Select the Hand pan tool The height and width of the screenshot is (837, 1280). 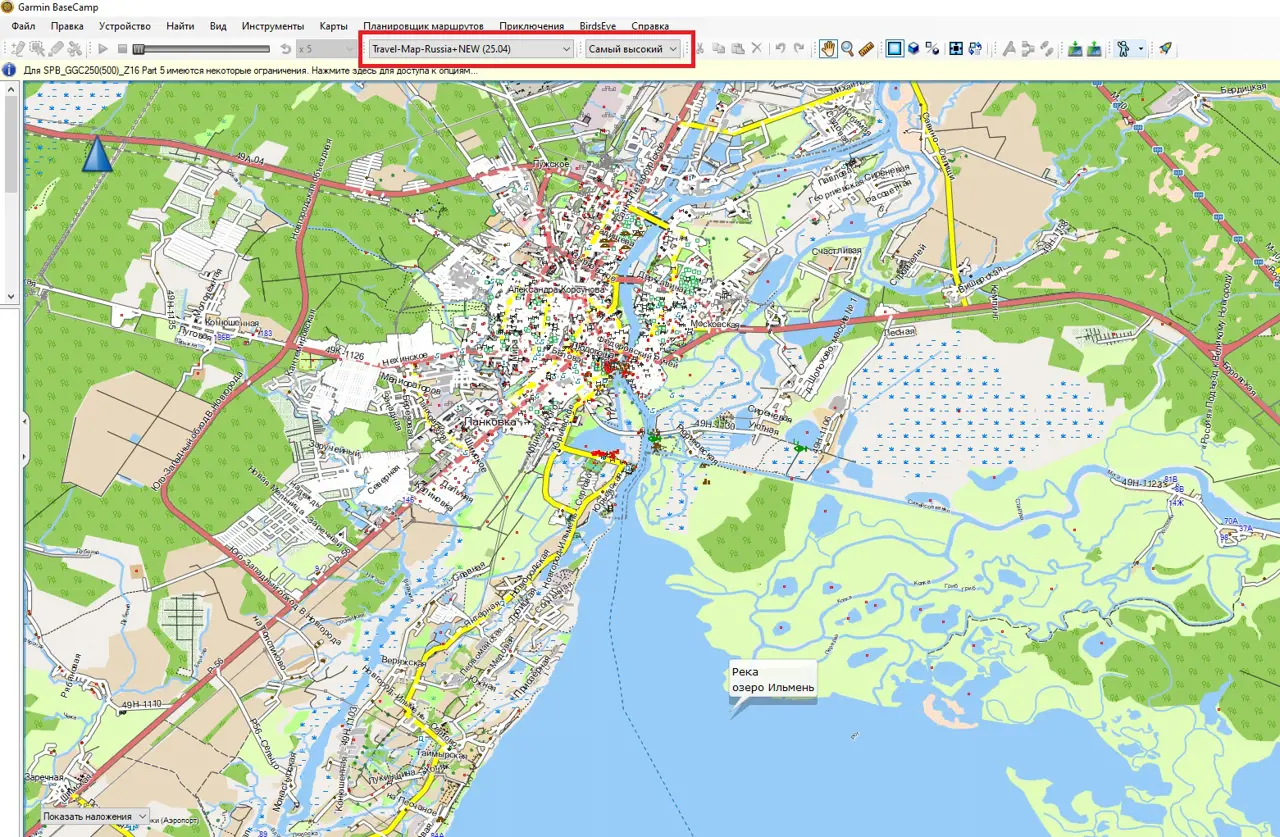click(x=828, y=48)
